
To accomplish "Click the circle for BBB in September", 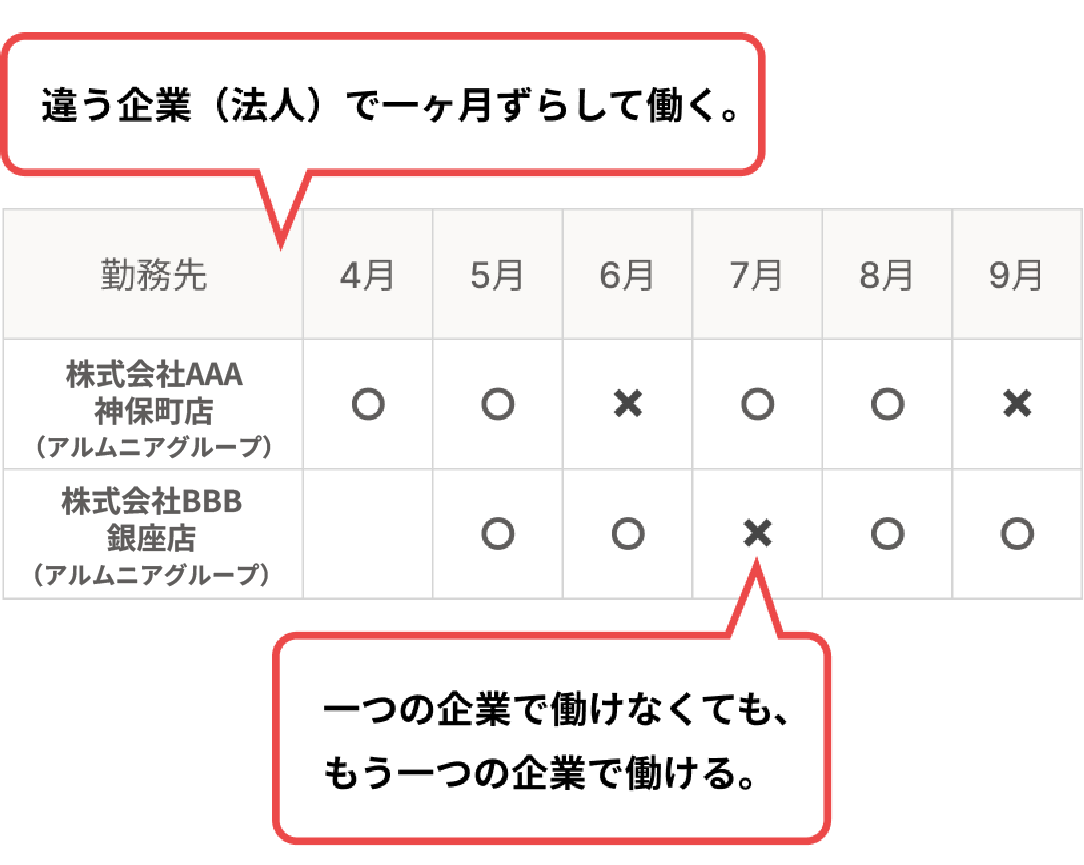I will (x=1017, y=534).
